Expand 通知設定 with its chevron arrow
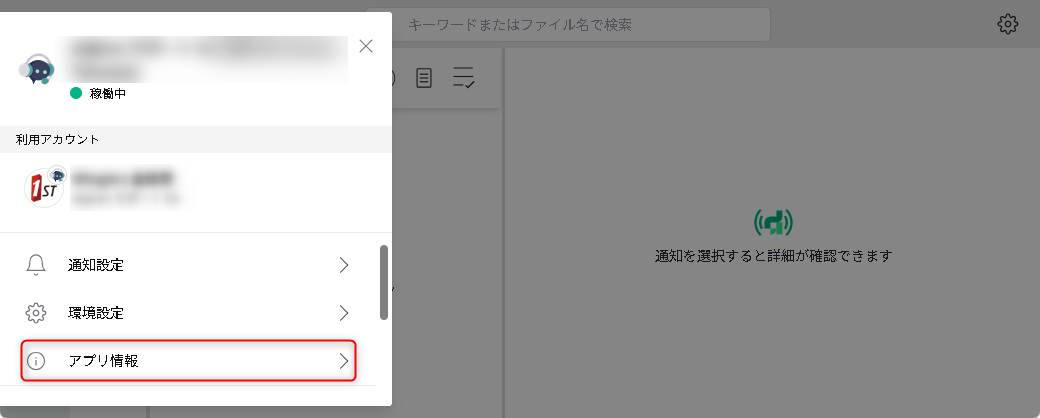The height and width of the screenshot is (418, 1040). 344,265
